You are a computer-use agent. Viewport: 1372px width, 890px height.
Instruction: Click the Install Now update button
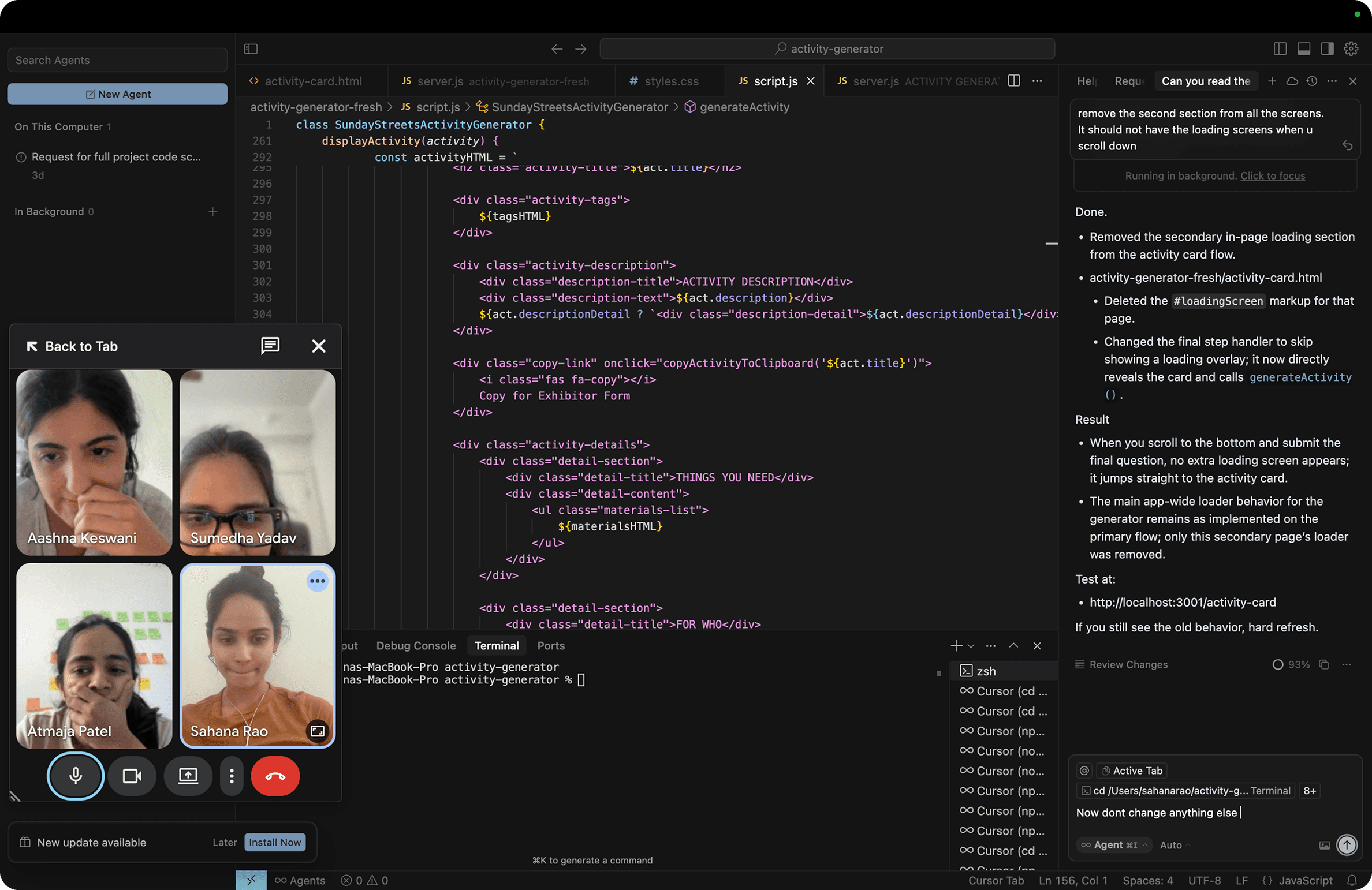[x=275, y=842]
